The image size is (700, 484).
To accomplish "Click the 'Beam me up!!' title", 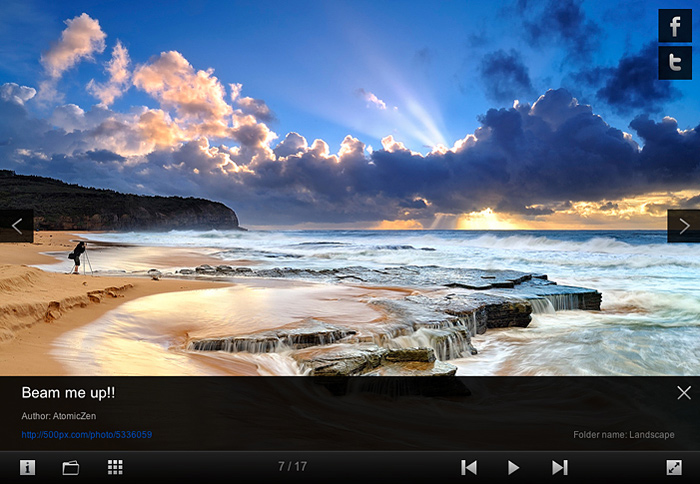I will (68, 392).
